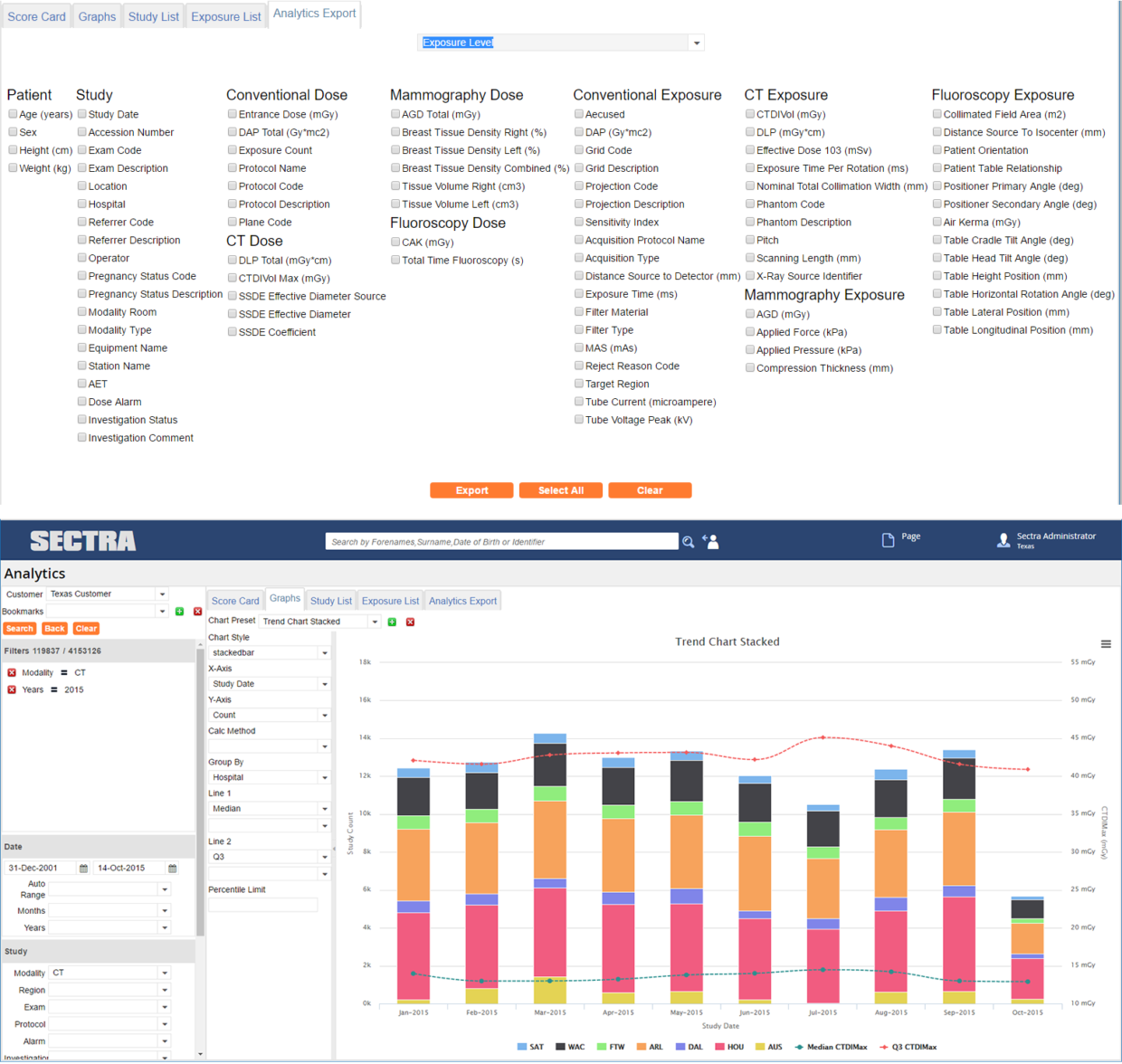Open the Exposure Level dropdown

click(696, 42)
